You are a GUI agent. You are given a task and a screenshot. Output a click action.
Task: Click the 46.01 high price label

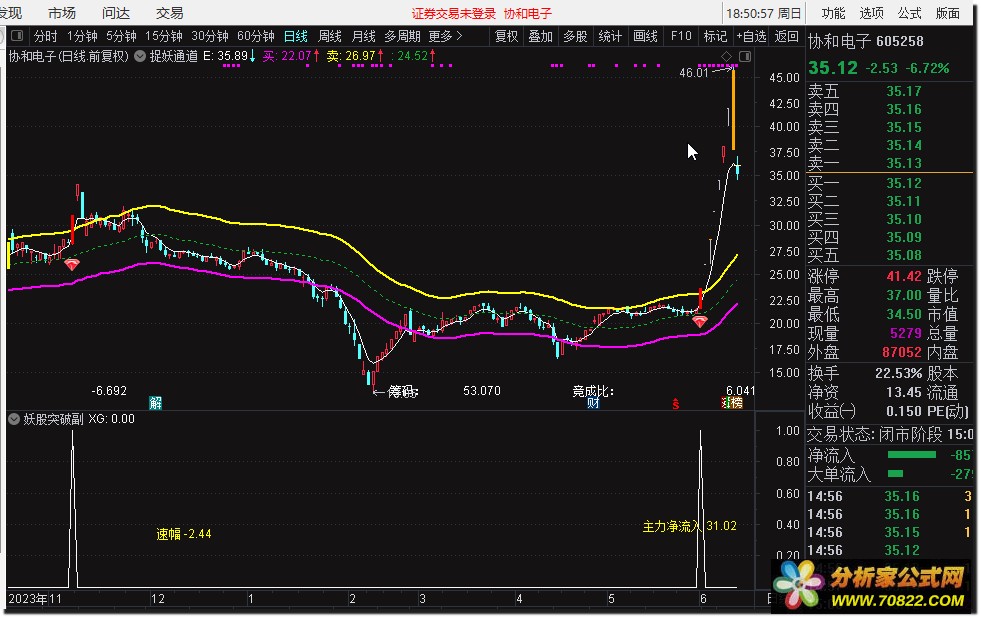coord(694,73)
